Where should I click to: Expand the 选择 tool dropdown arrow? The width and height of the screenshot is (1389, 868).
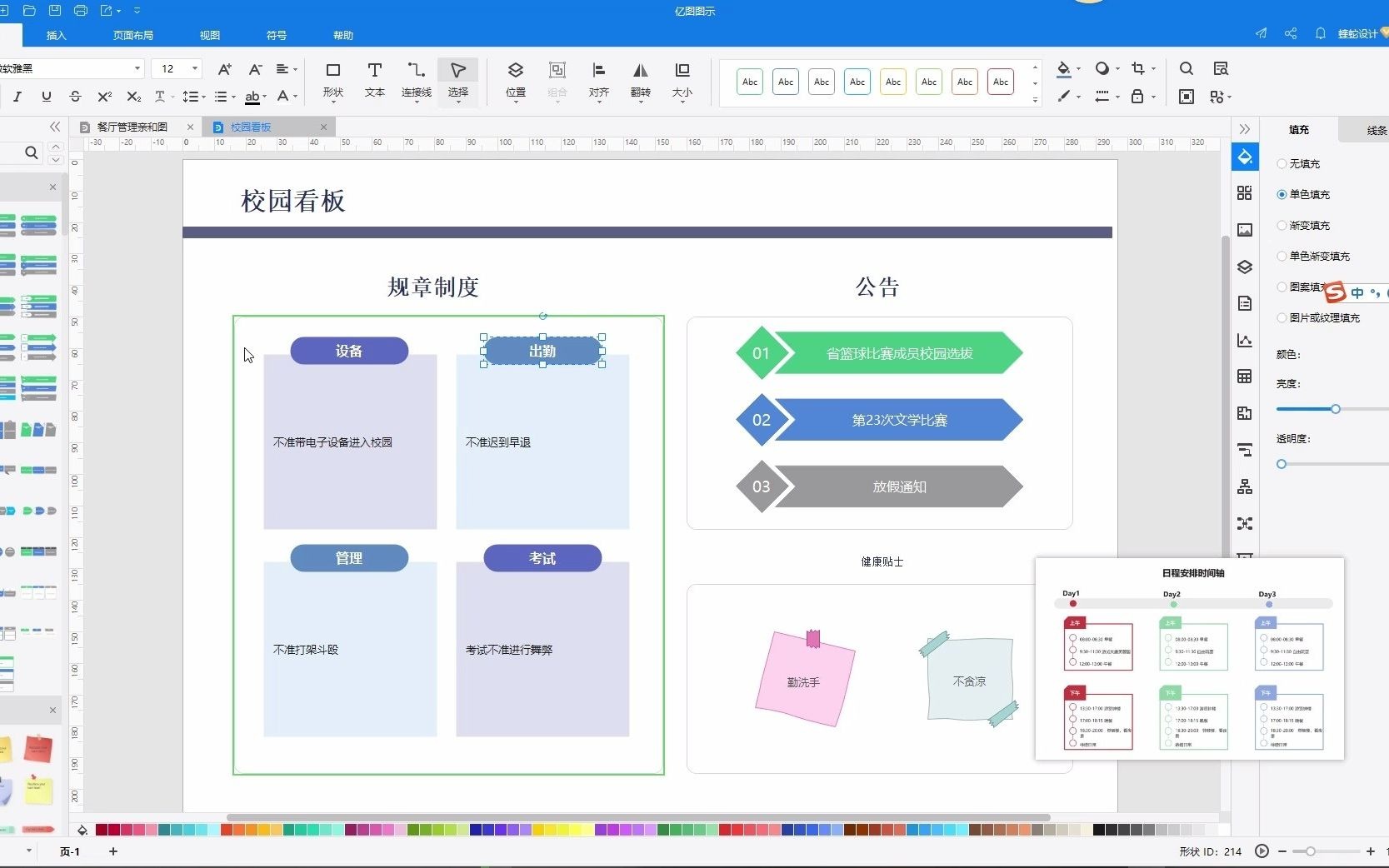pos(457,102)
